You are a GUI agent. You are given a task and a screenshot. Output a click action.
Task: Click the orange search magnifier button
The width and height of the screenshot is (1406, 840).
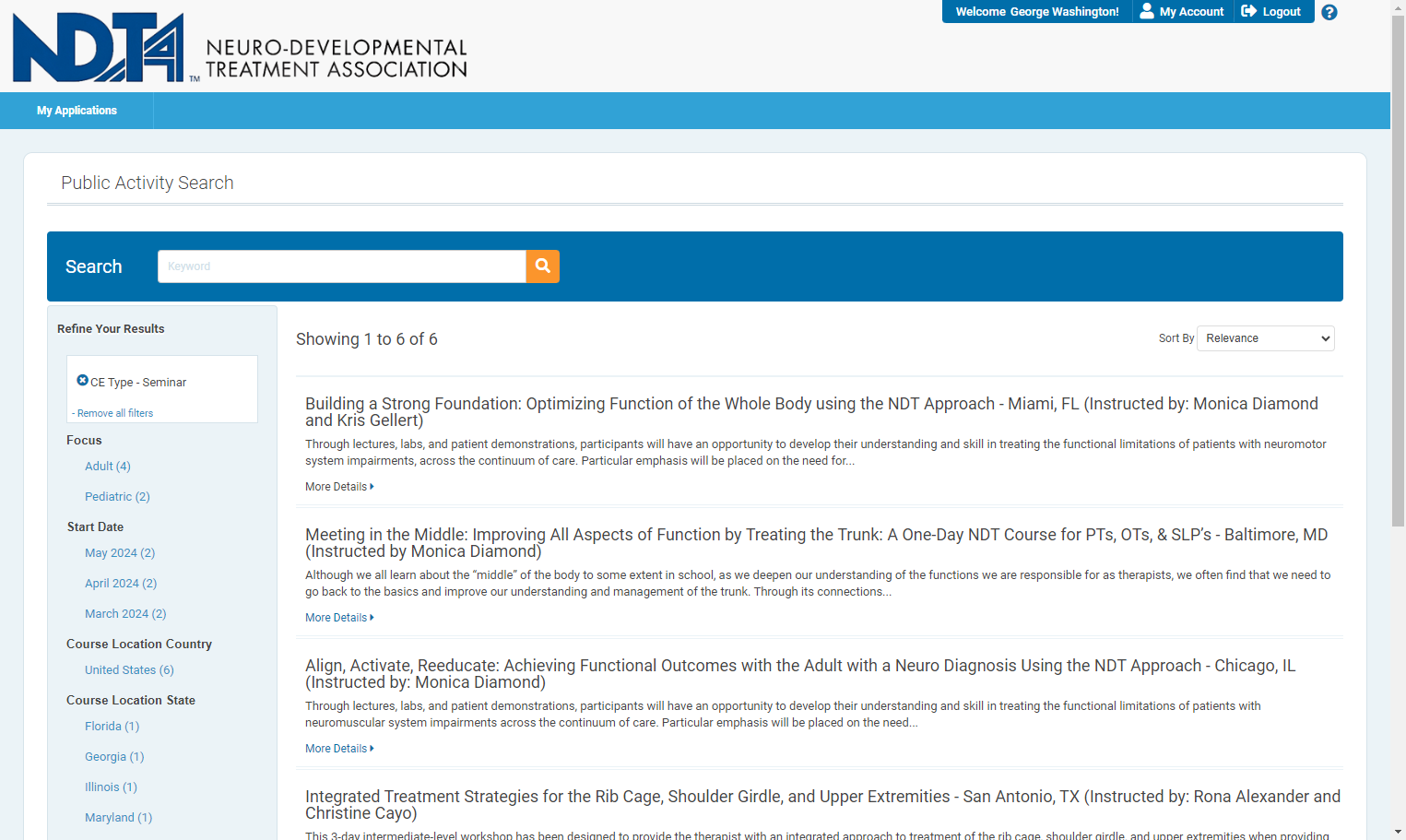[x=543, y=266]
